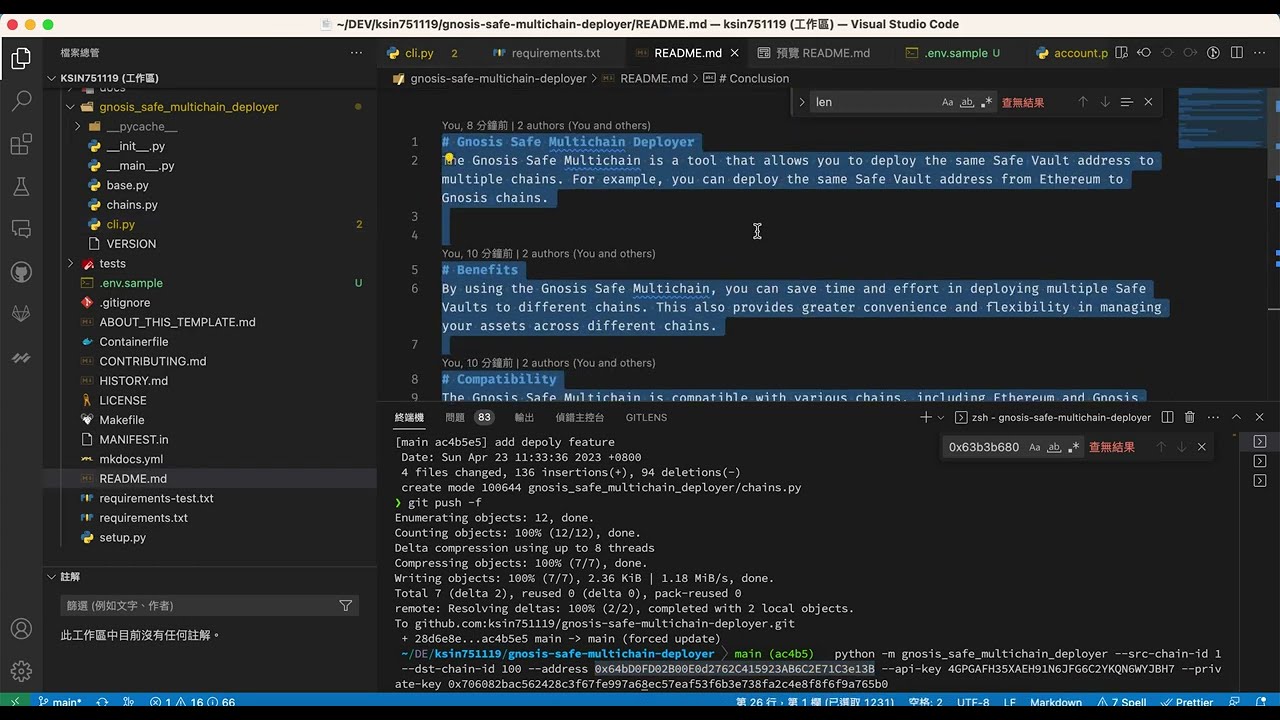Switch to the cli.py editor tab

click(x=420, y=53)
